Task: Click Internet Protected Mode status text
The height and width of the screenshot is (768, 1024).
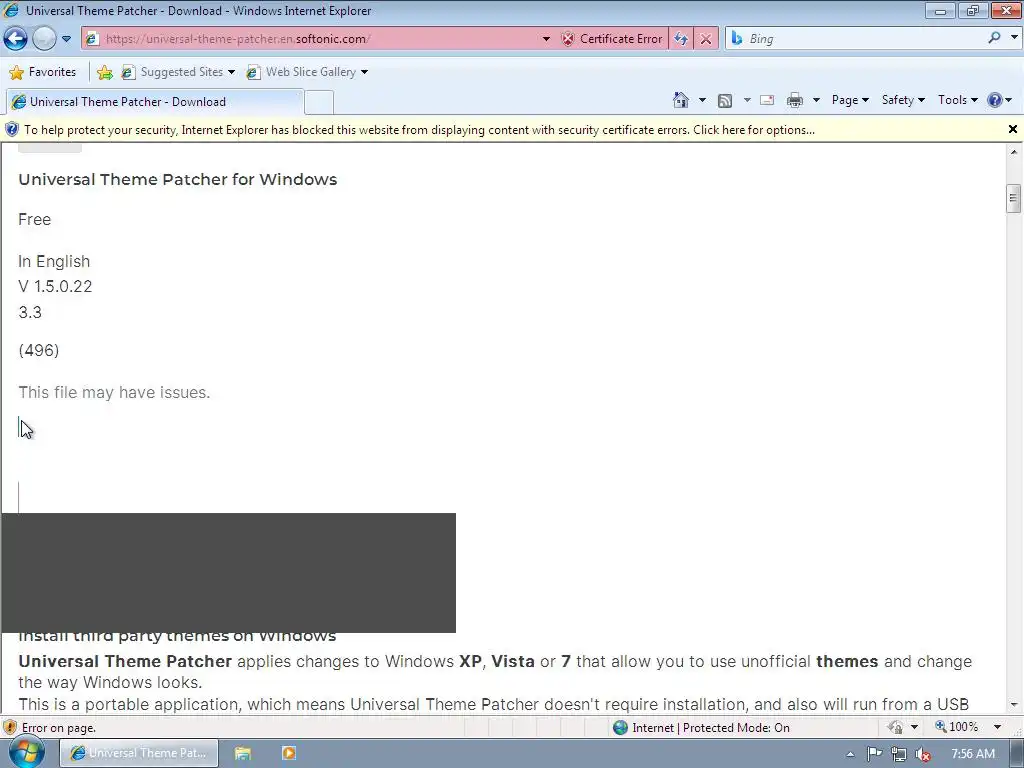Action: pyautogui.click(x=711, y=728)
